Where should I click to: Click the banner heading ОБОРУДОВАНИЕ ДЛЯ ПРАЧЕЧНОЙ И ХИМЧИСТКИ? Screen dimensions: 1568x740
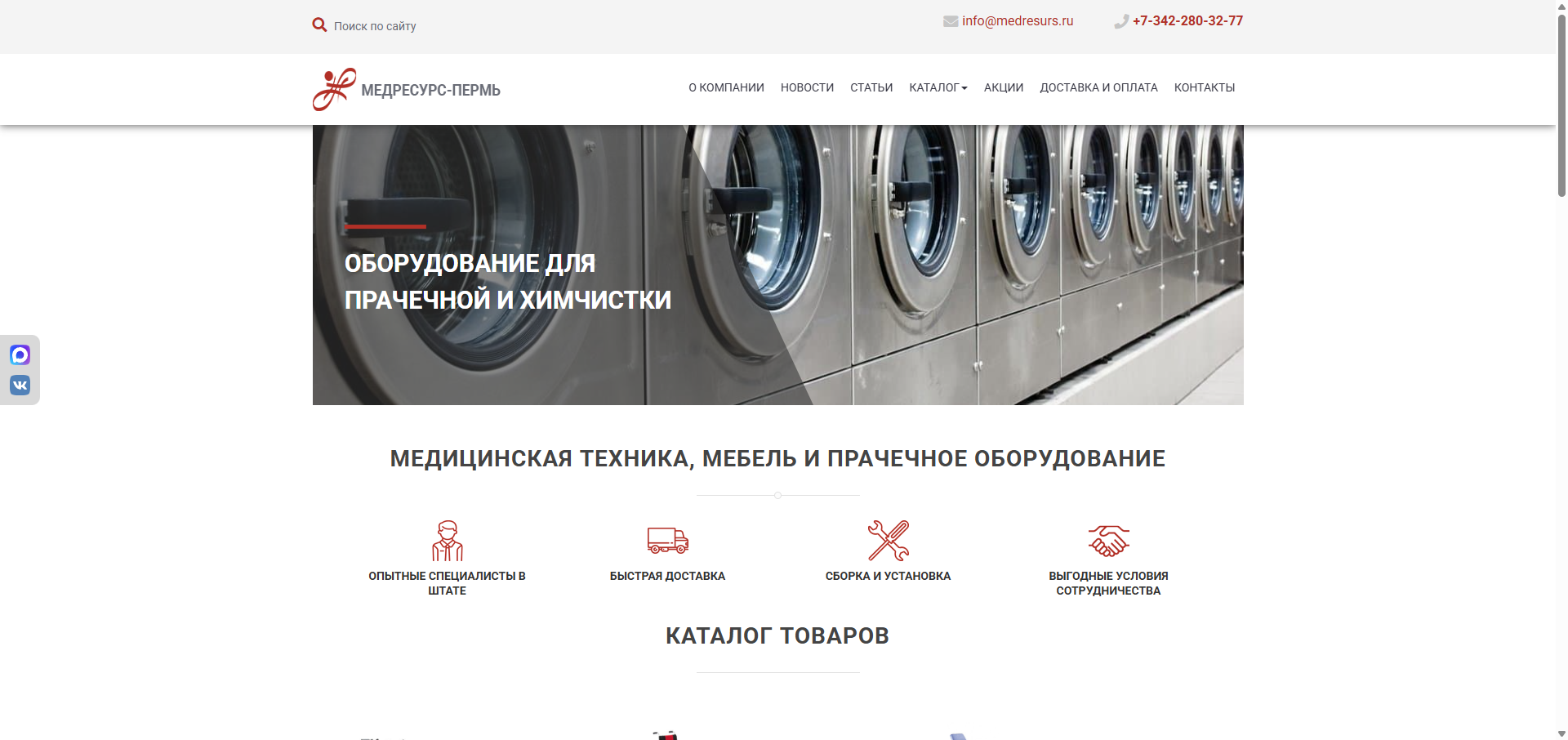pyautogui.click(x=508, y=282)
